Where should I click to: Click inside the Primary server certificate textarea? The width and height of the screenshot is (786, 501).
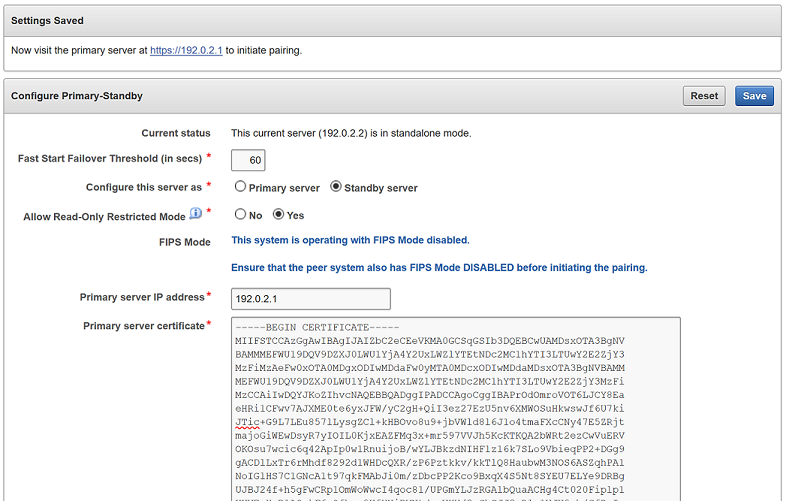point(455,410)
